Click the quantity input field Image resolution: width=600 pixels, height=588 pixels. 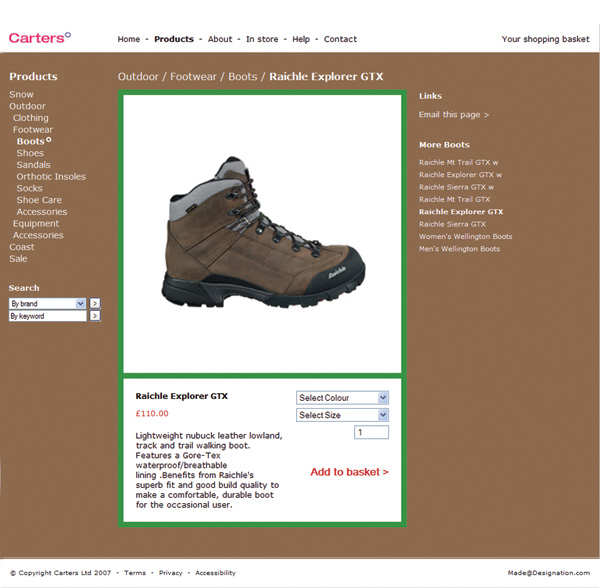(x=371, y=433)
